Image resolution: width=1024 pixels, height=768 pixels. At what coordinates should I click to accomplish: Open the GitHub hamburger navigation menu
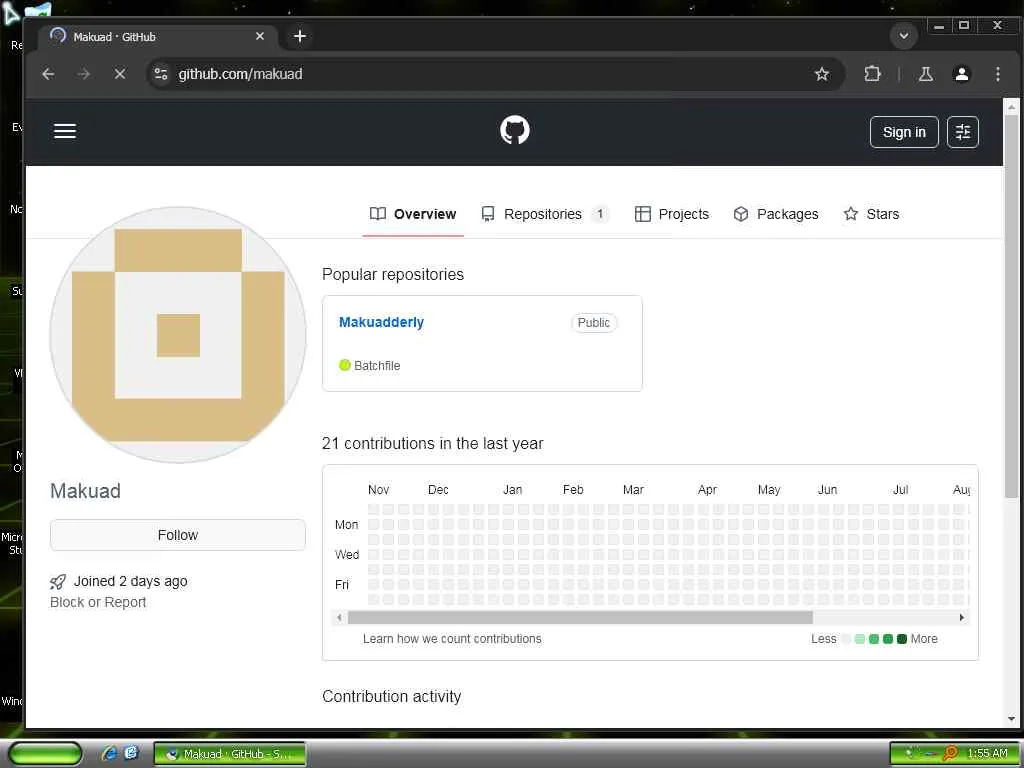point(65,131)
